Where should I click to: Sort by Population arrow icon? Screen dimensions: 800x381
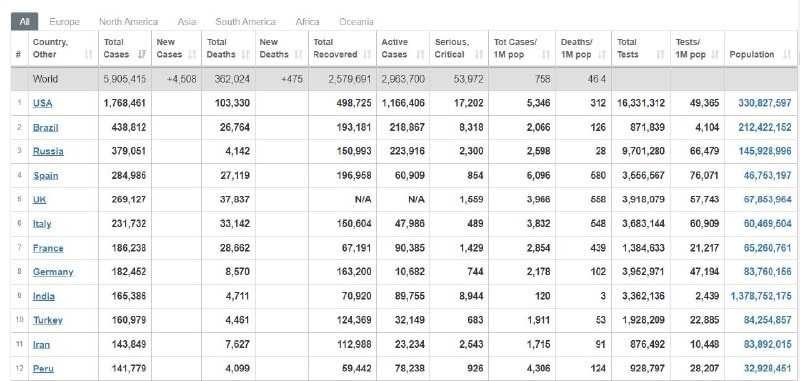coord(787,55)
